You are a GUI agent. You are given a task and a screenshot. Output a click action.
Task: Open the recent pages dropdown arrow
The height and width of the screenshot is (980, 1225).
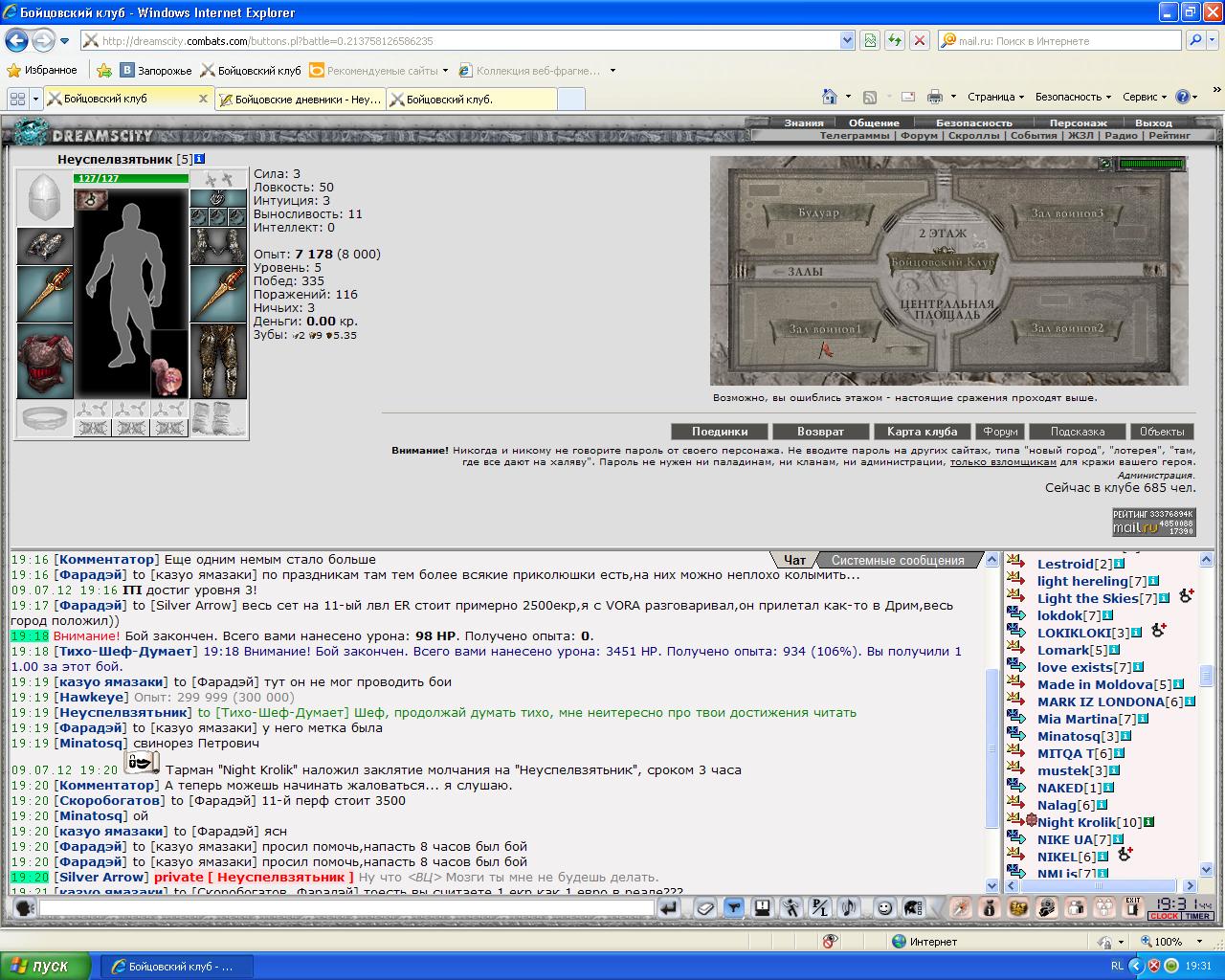tap(64, 41)
